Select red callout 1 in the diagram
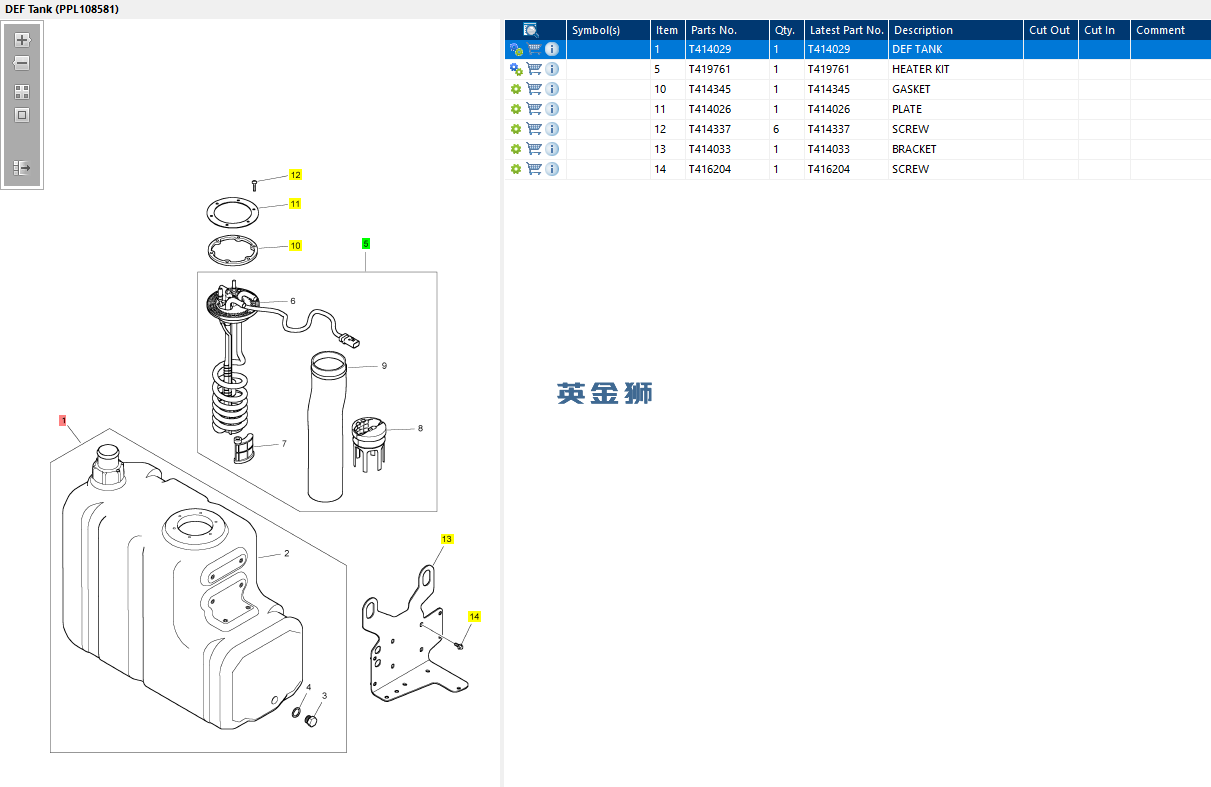Viewport: 1211px width, 787px height. point(62,421)
